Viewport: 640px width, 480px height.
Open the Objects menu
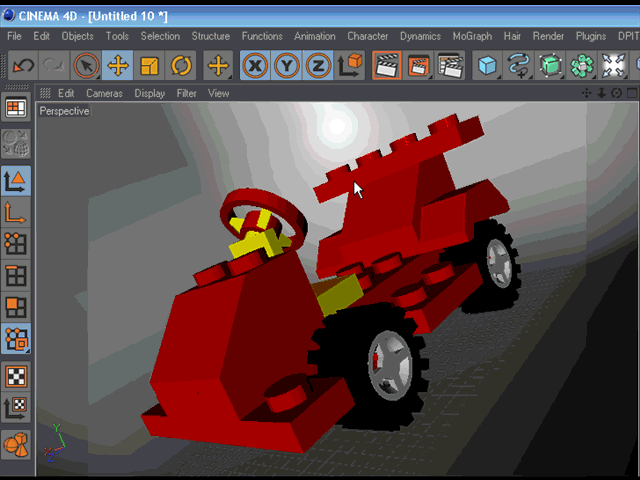coord(78,36)
